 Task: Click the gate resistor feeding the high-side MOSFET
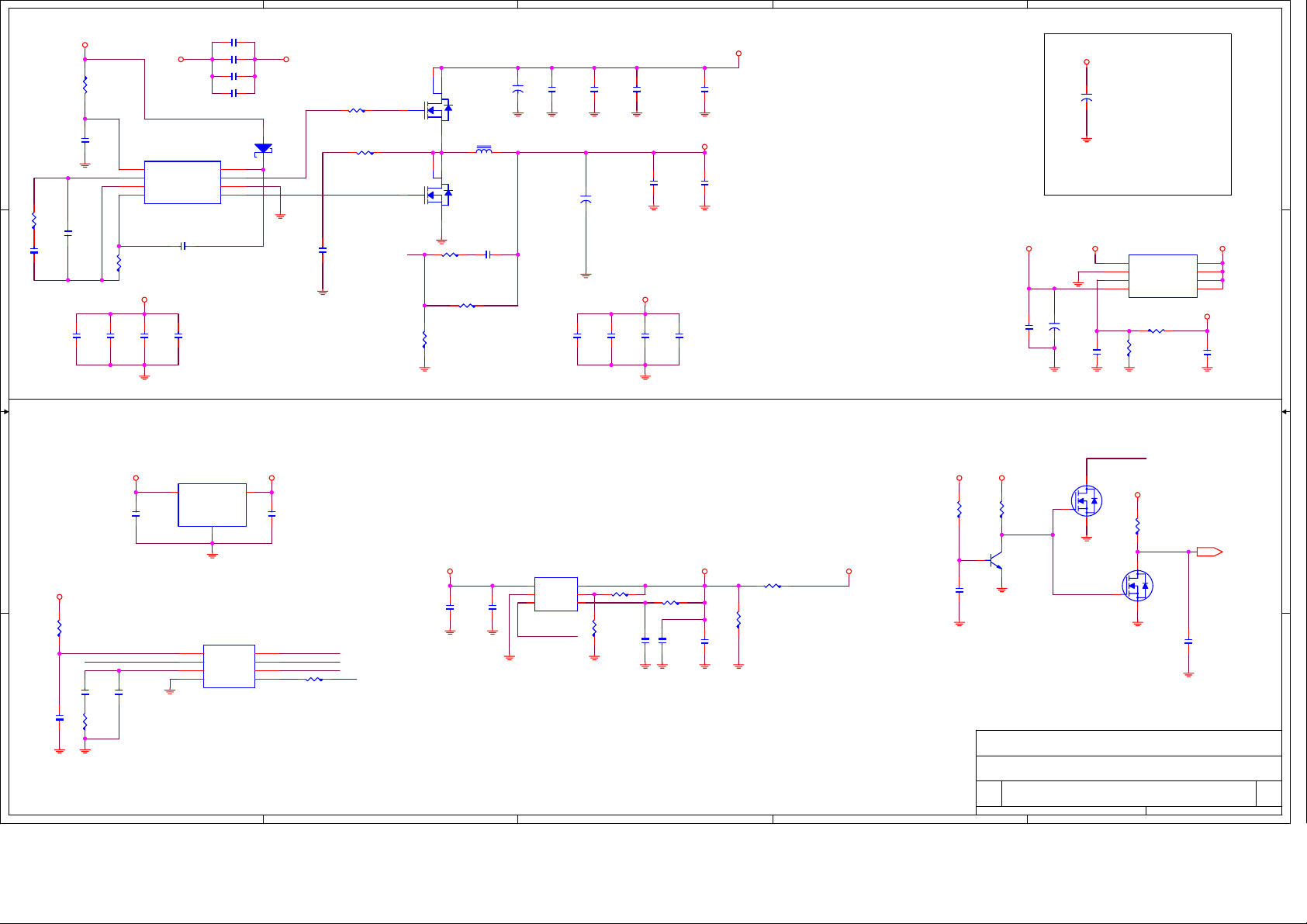357,110
